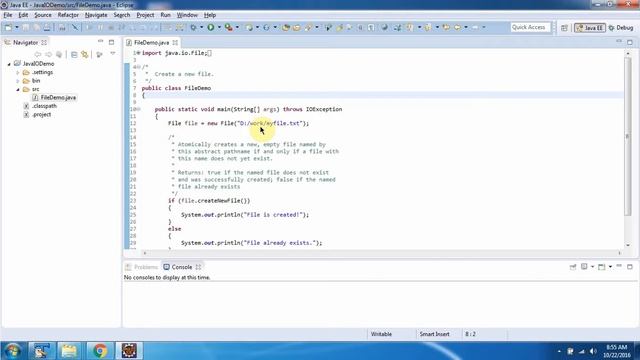The height and width of the screenshot is (360, 640).
Task: Click the Search flashlight toolbar icon
Action: click(x=309, y=27)
